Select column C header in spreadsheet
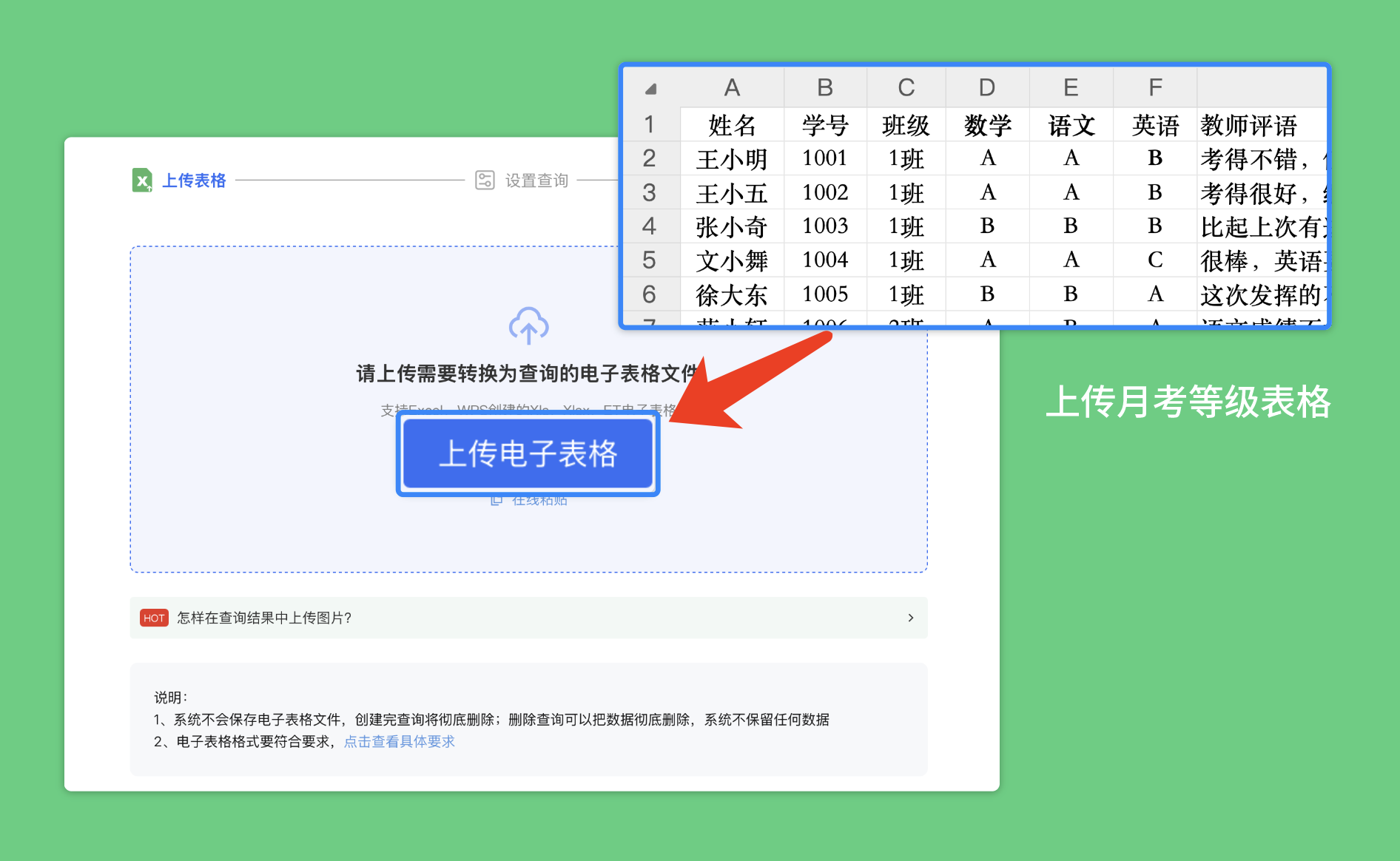 click(906, 88)
